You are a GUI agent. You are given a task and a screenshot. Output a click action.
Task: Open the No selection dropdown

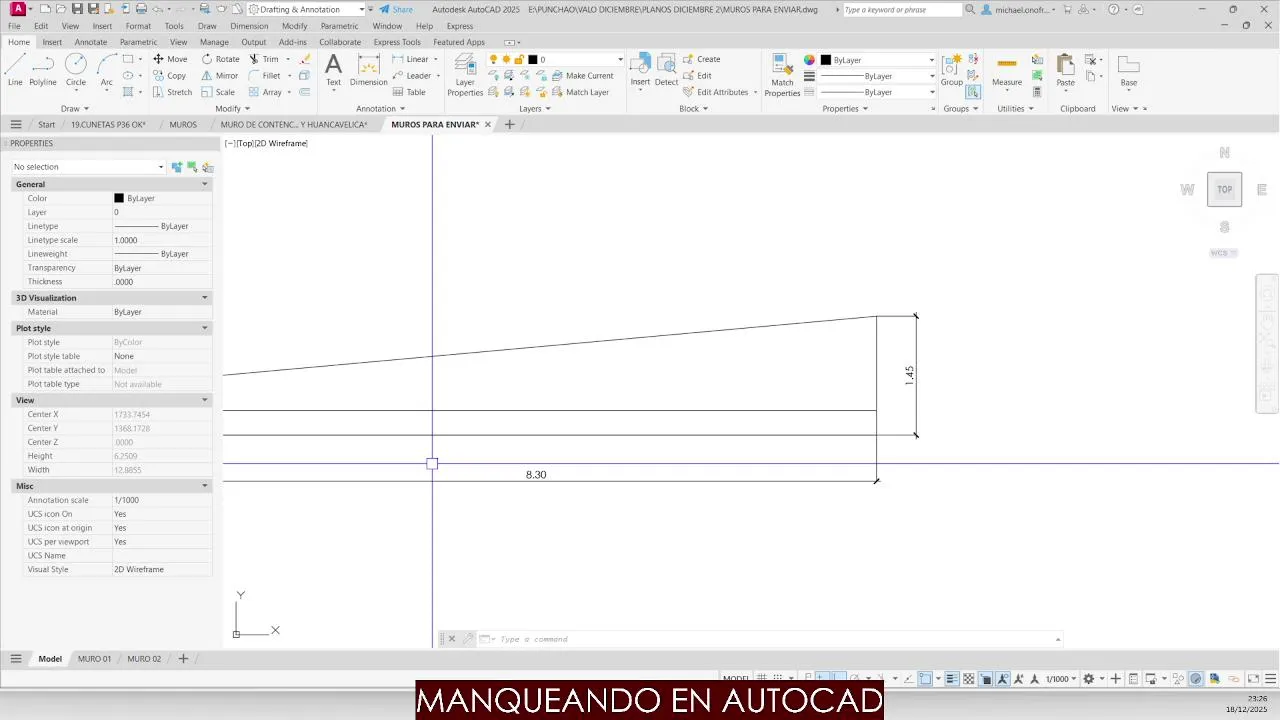pyautogui.click(x=88, y=167)
